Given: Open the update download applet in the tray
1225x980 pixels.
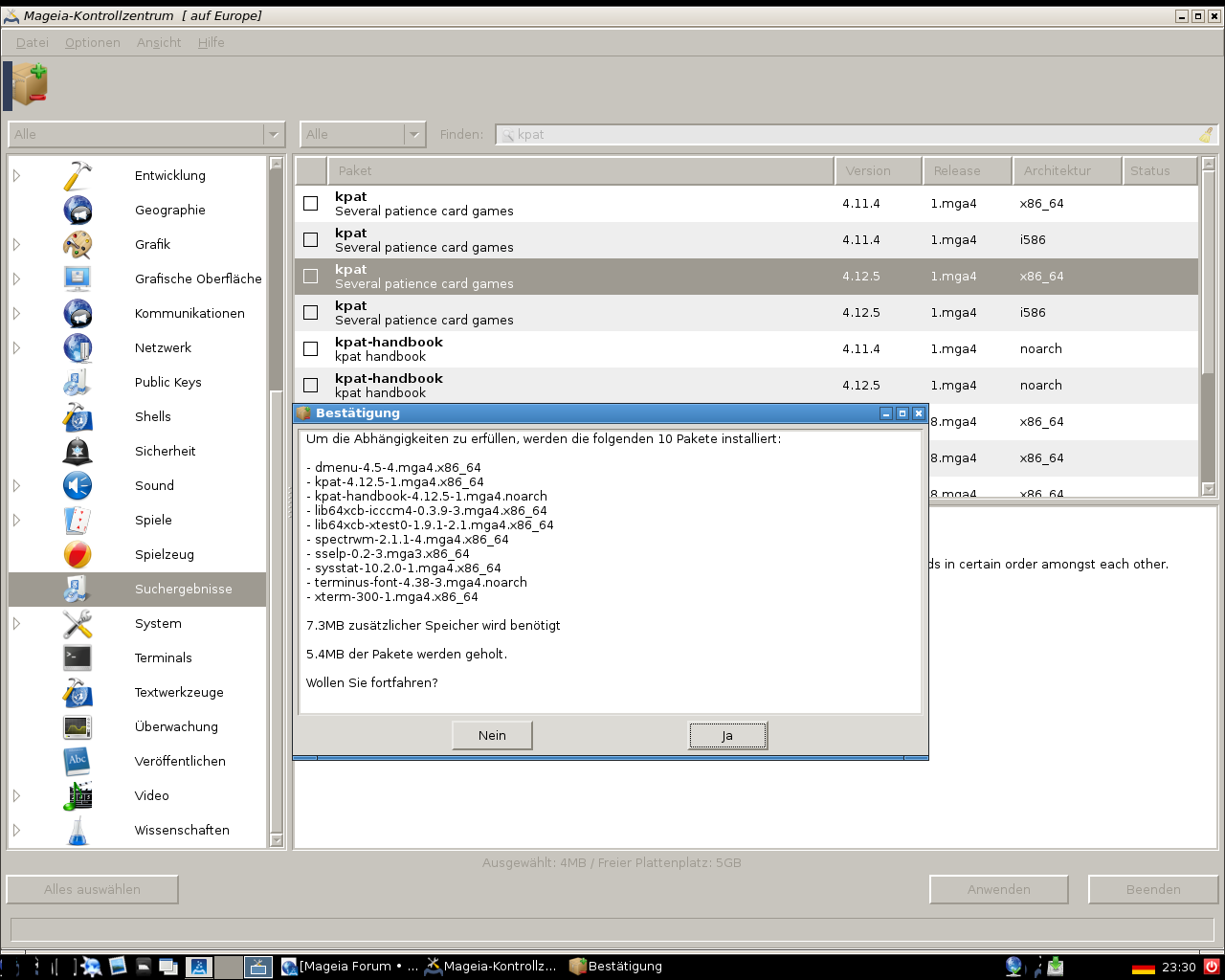Looking at the screenshot, I should click(x=1055, y=967).
